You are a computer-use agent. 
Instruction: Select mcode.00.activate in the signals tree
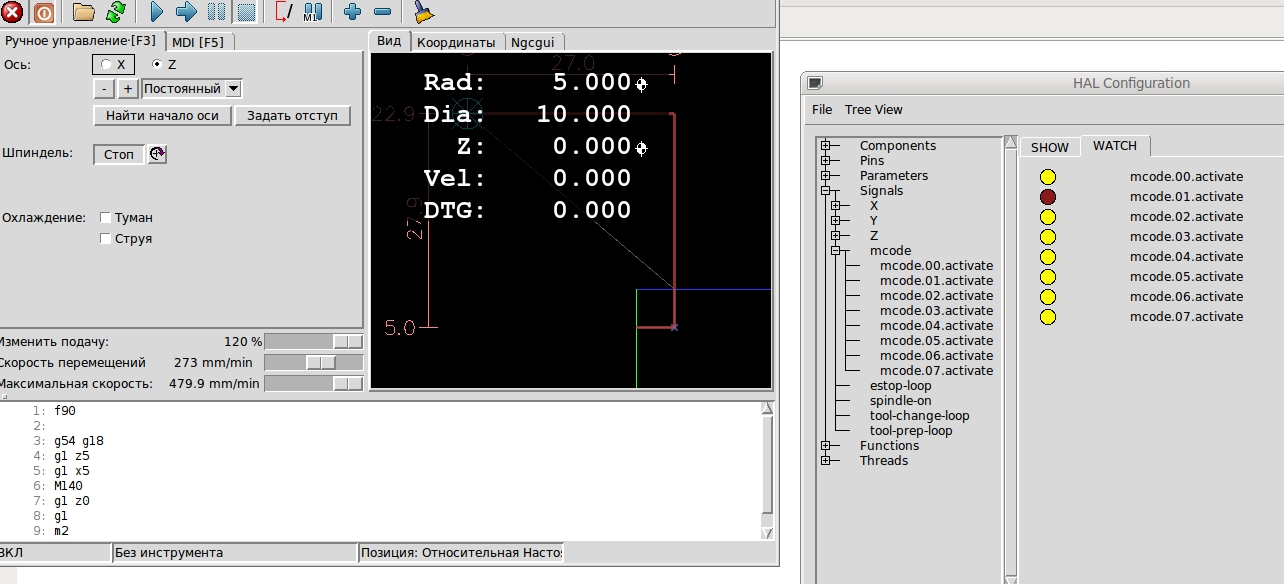936,266
